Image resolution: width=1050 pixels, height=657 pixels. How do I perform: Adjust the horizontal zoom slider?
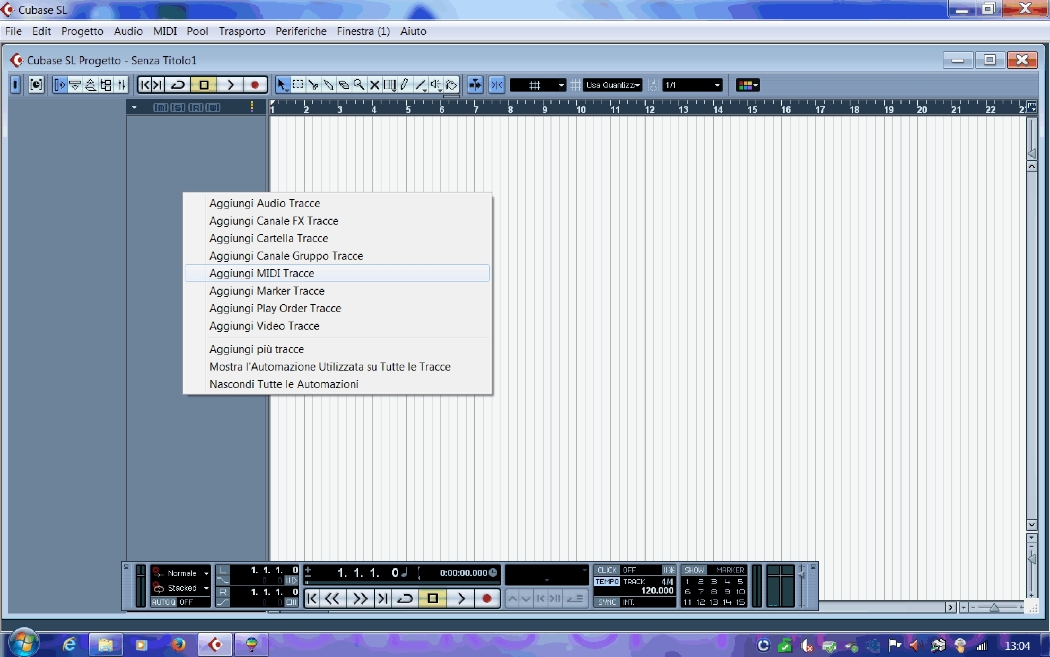[x=994, y=607]
